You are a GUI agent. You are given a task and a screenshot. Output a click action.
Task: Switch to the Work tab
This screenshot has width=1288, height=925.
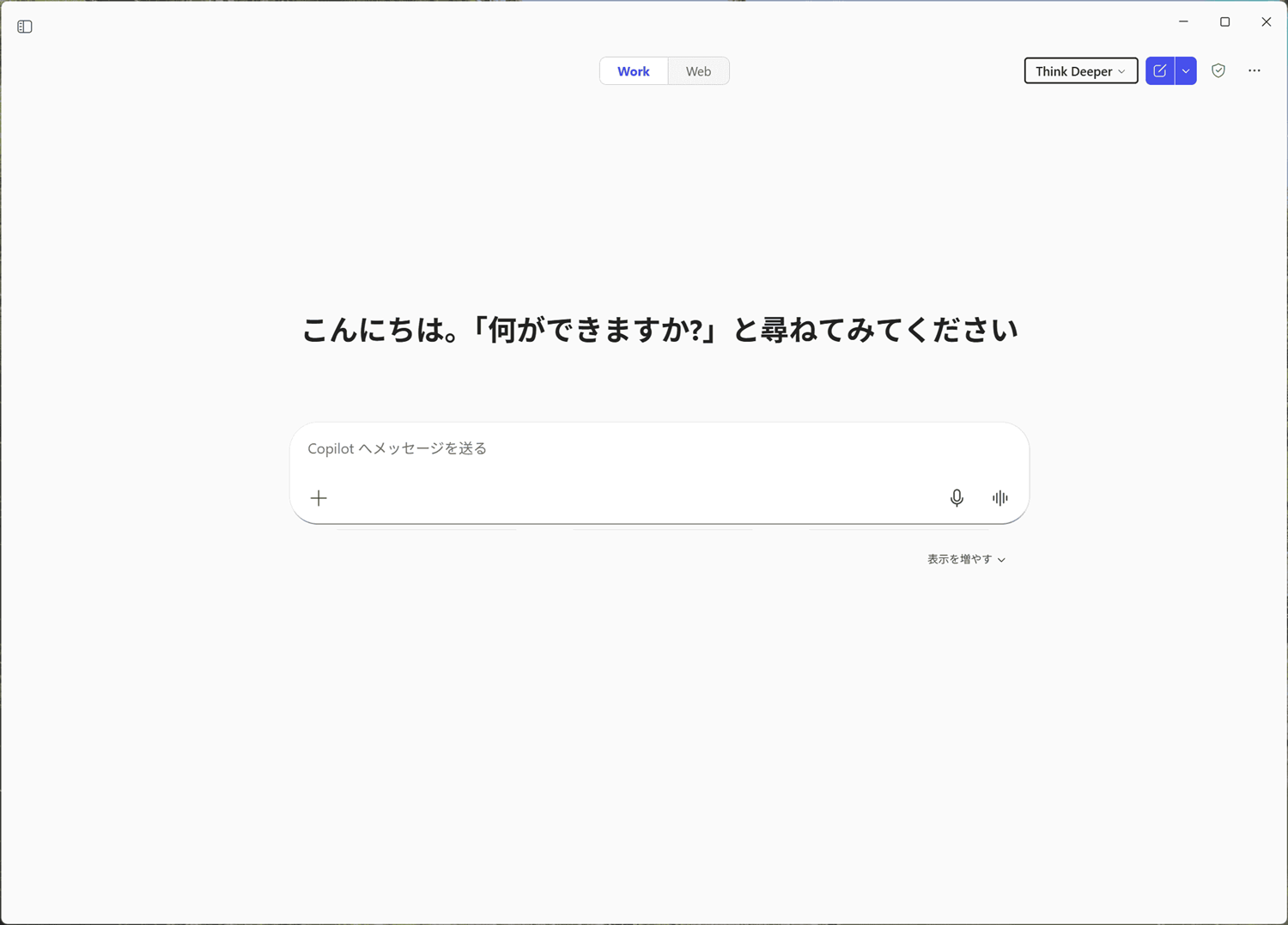[x=634, y=71]
